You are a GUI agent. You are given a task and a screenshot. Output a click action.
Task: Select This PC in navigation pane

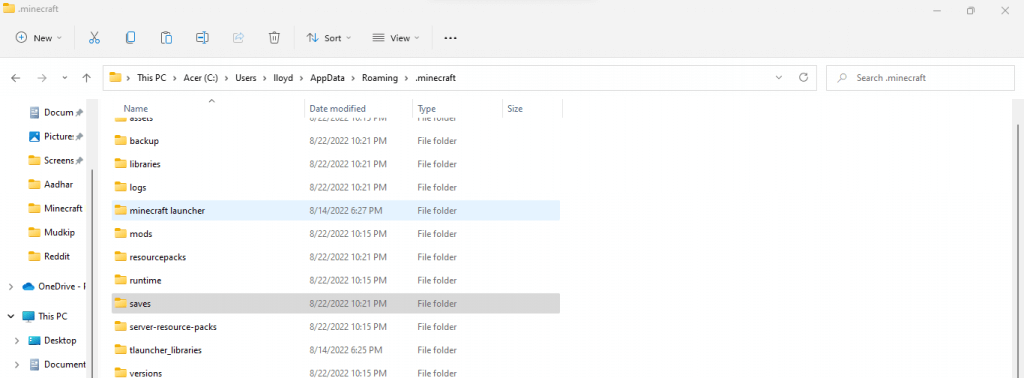coord(44,316)
